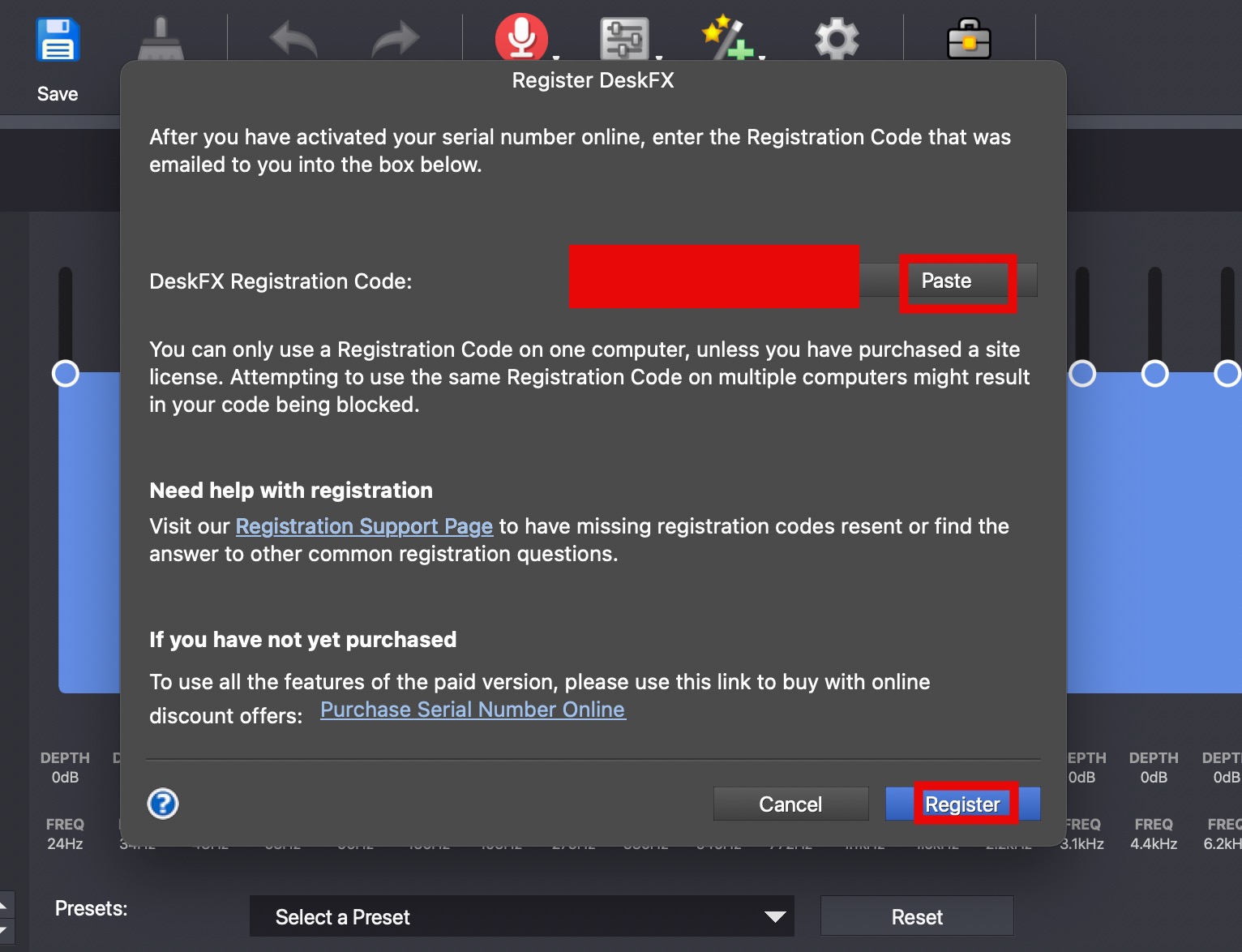Image resolution: width=1242 pixels, height=952 pixels.
Task: Click the Save floppy disk icon
Action: 57,41
